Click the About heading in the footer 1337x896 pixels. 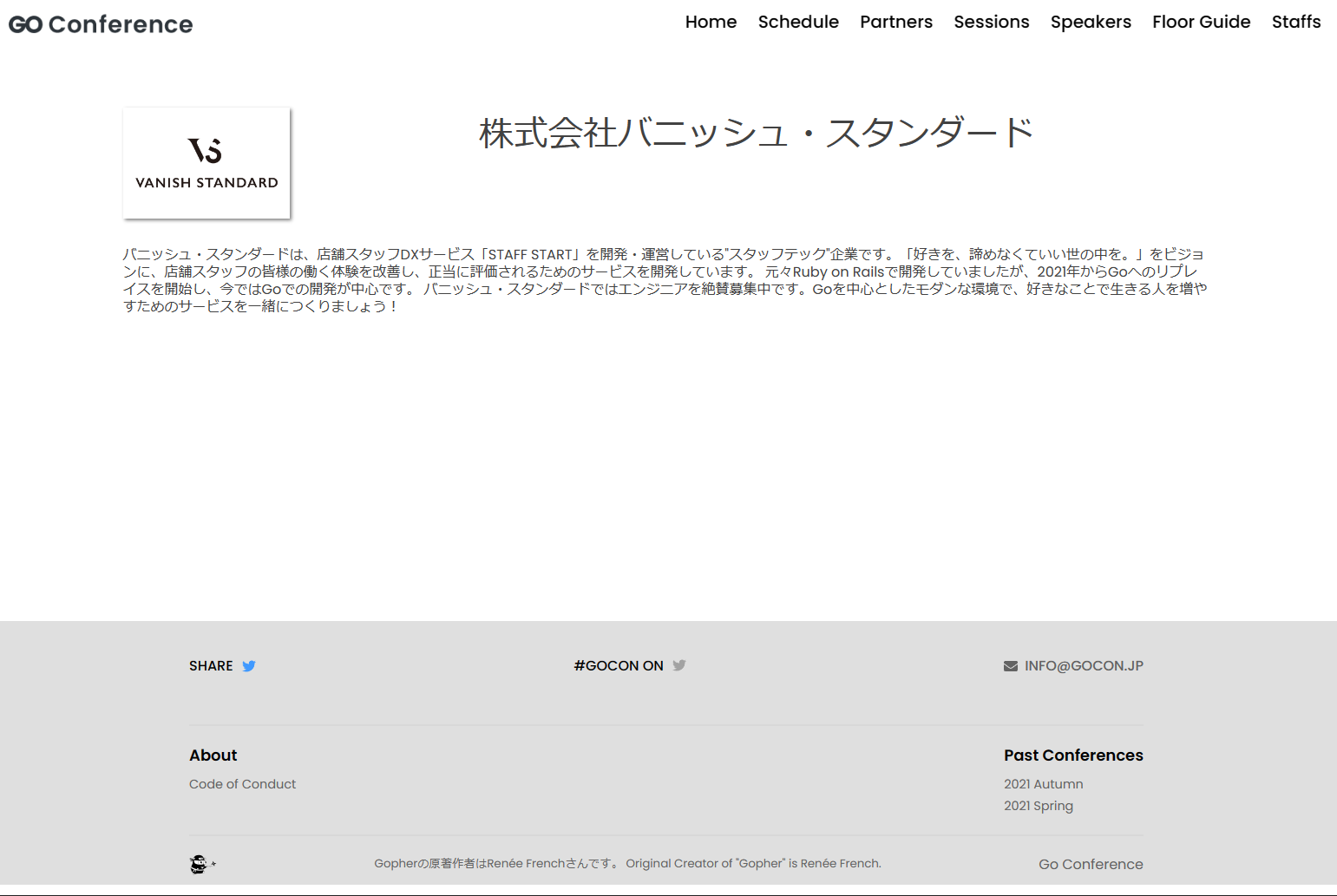[x=213, y=755]
